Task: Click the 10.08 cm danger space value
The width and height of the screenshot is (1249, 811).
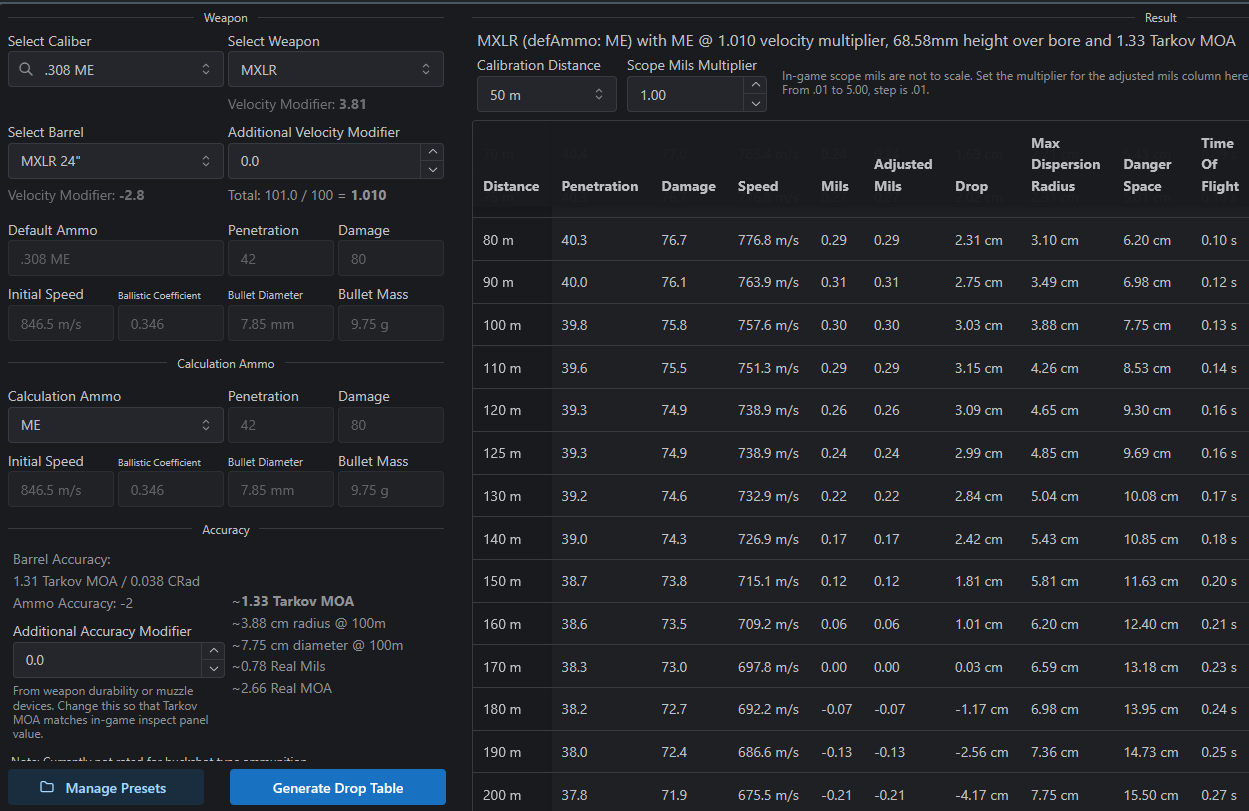Action: (1150, 496)
